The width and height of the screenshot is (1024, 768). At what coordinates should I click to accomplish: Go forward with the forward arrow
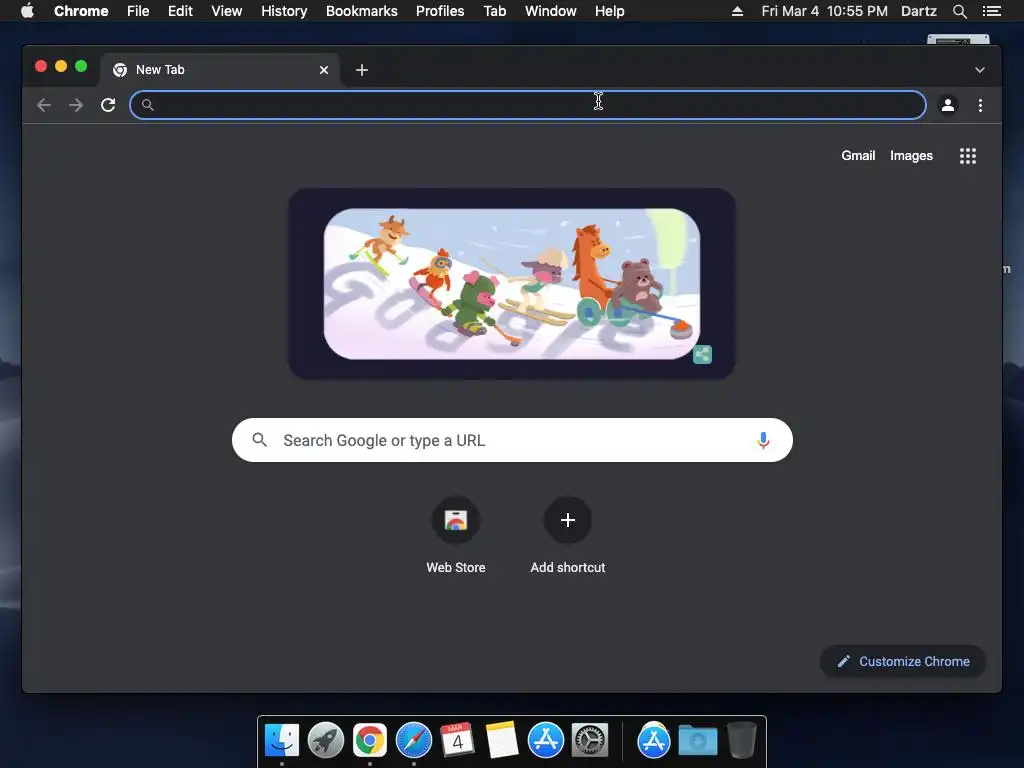76,105
